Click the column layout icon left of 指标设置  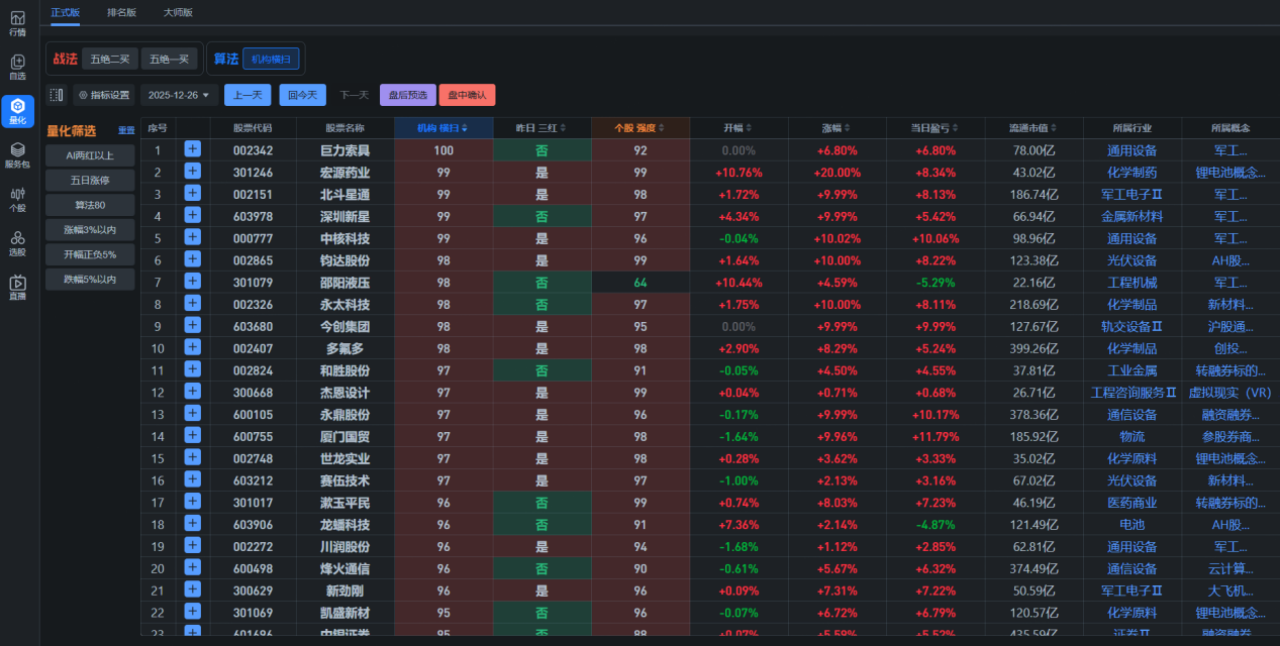57,95
